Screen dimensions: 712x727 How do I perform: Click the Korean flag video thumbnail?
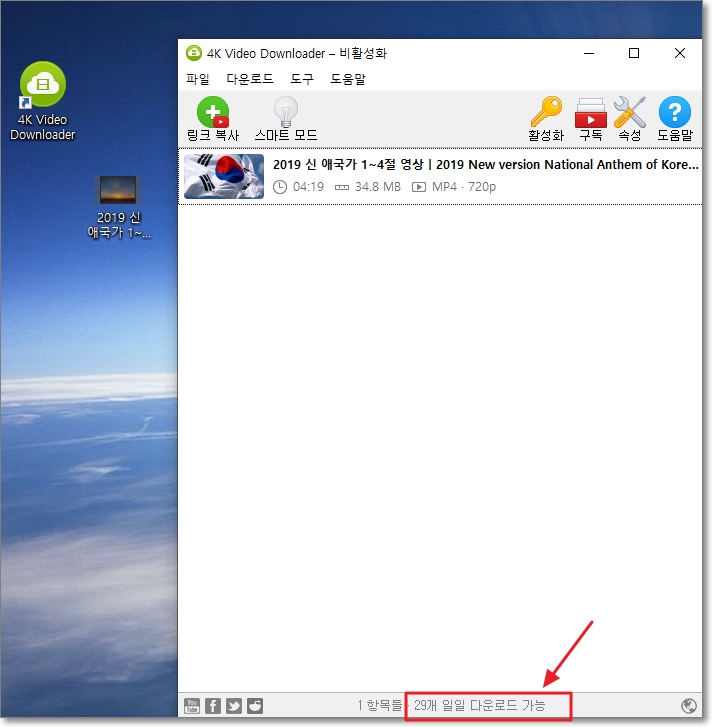pos(224,176)
